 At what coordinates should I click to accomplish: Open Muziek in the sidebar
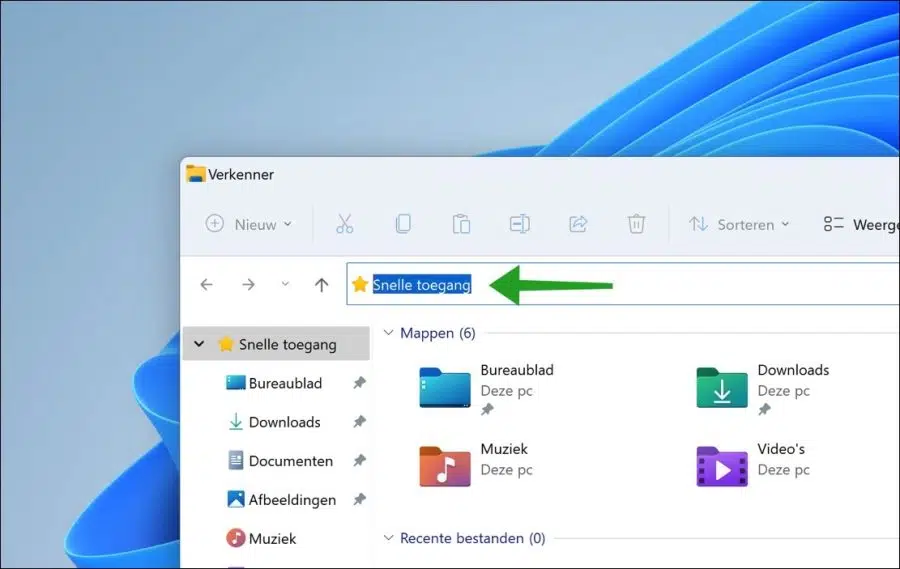pyautogui.click(x=261, y=539)
